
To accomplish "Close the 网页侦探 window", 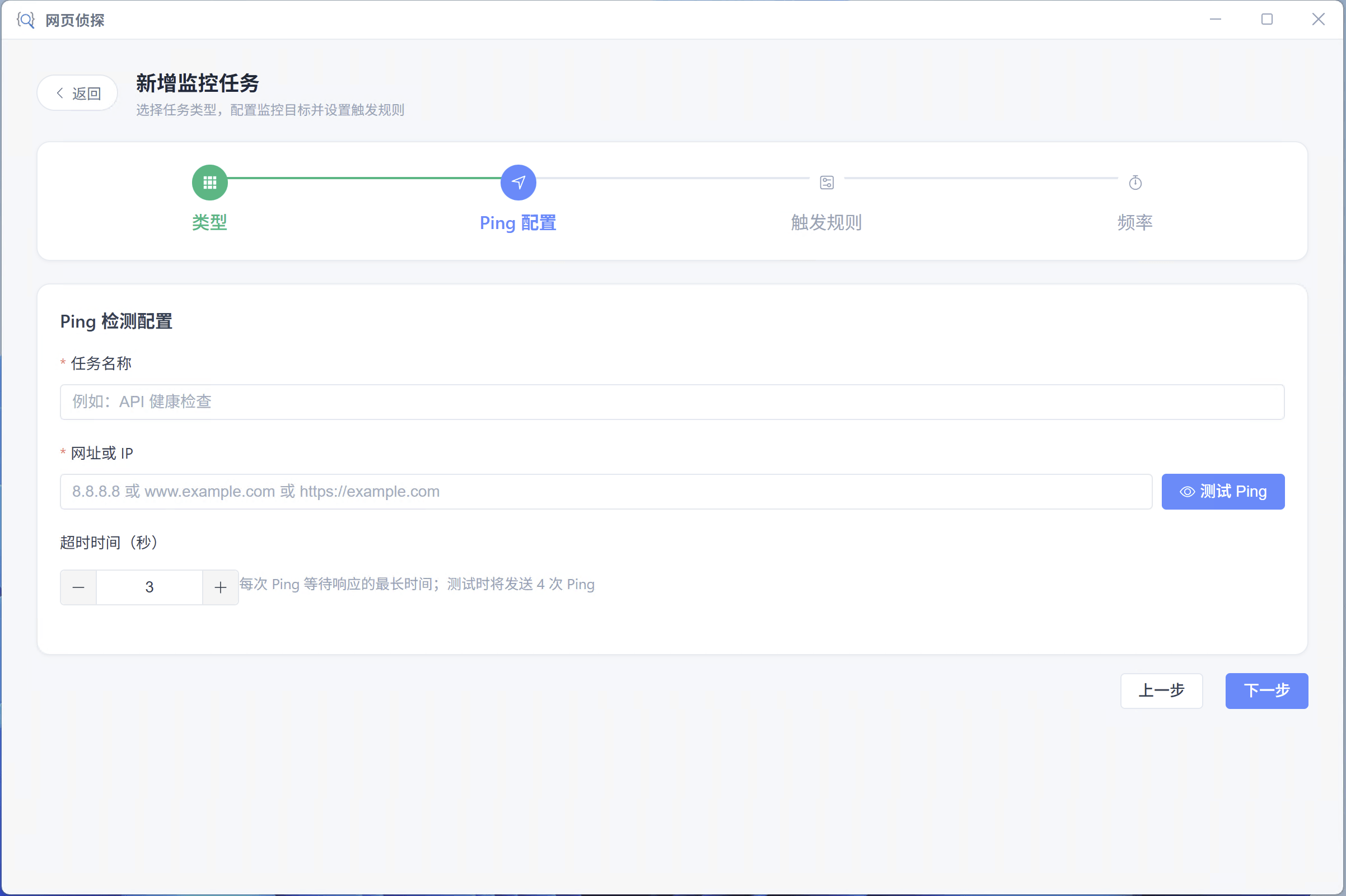I will [x=1319, y=20].
